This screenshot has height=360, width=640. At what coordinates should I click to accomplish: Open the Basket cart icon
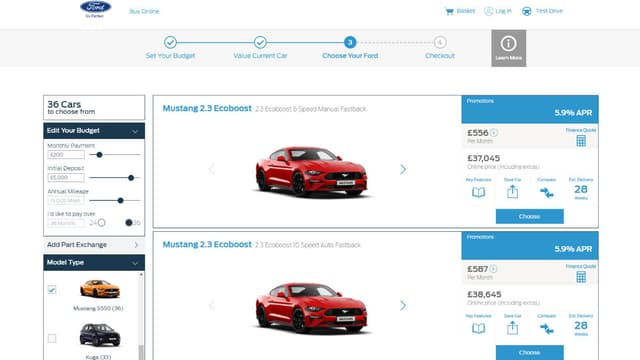449,11
